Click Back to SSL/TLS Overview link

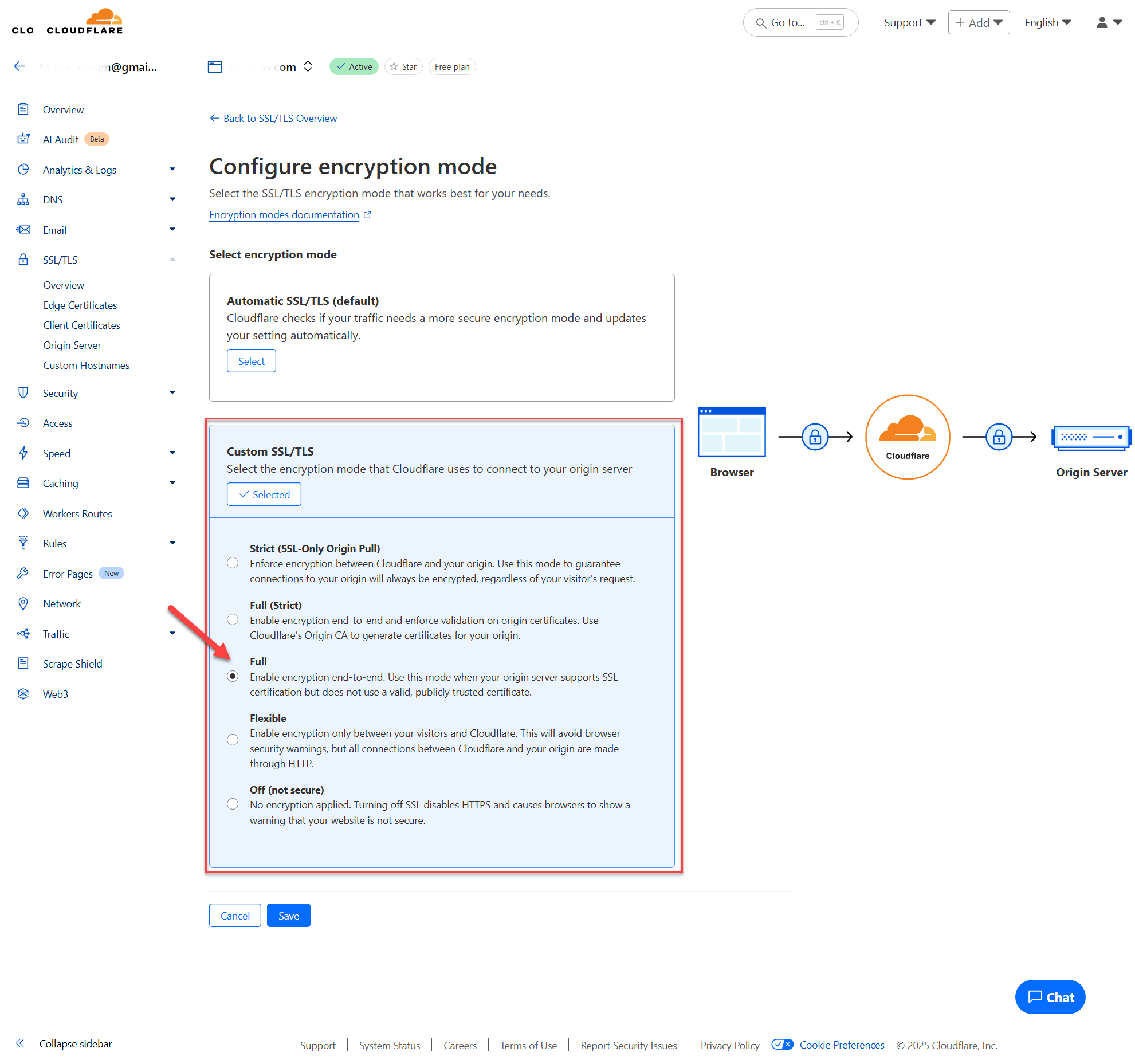[273, 118]
